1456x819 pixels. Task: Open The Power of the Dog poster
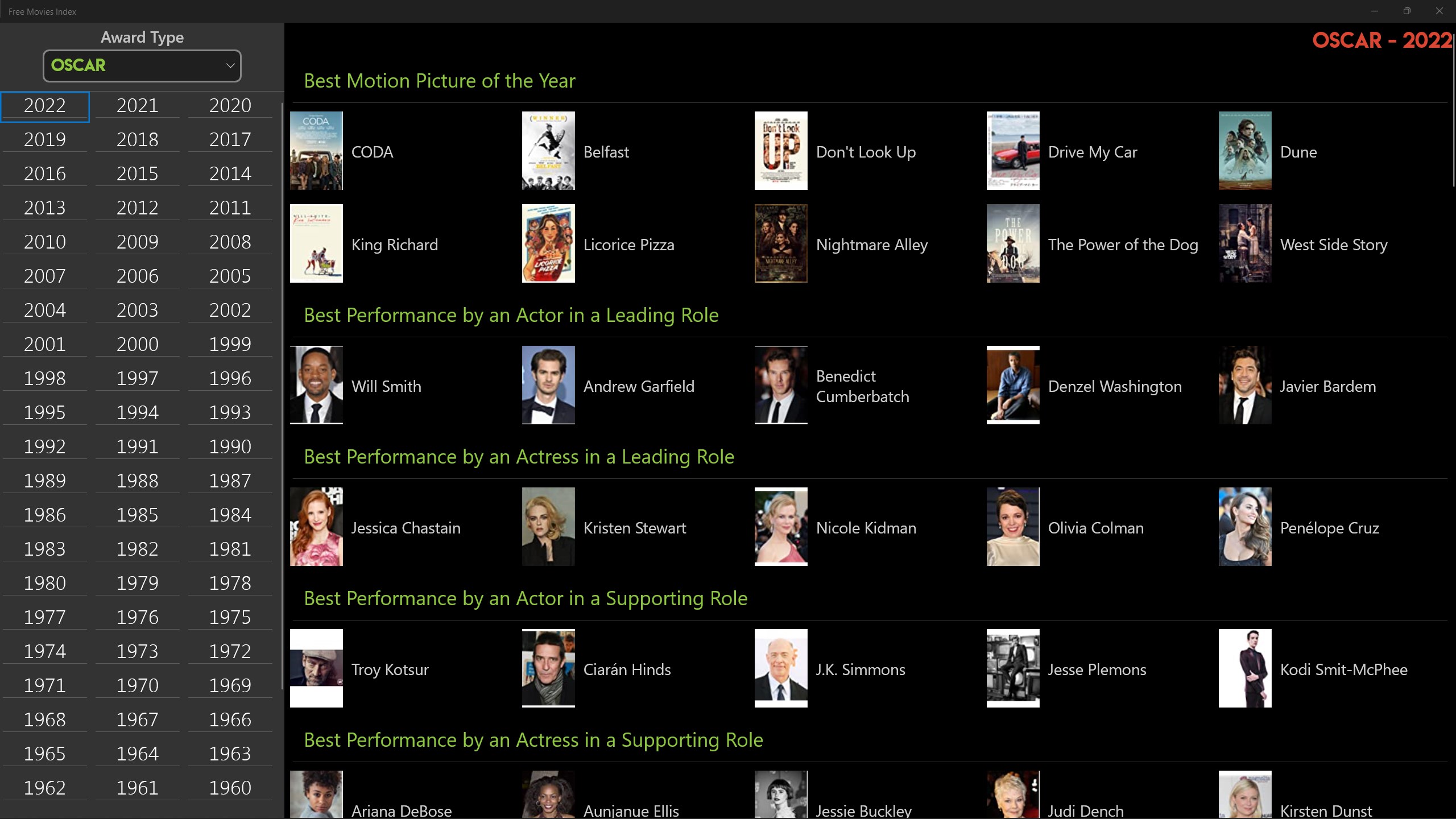(1012, 243)
